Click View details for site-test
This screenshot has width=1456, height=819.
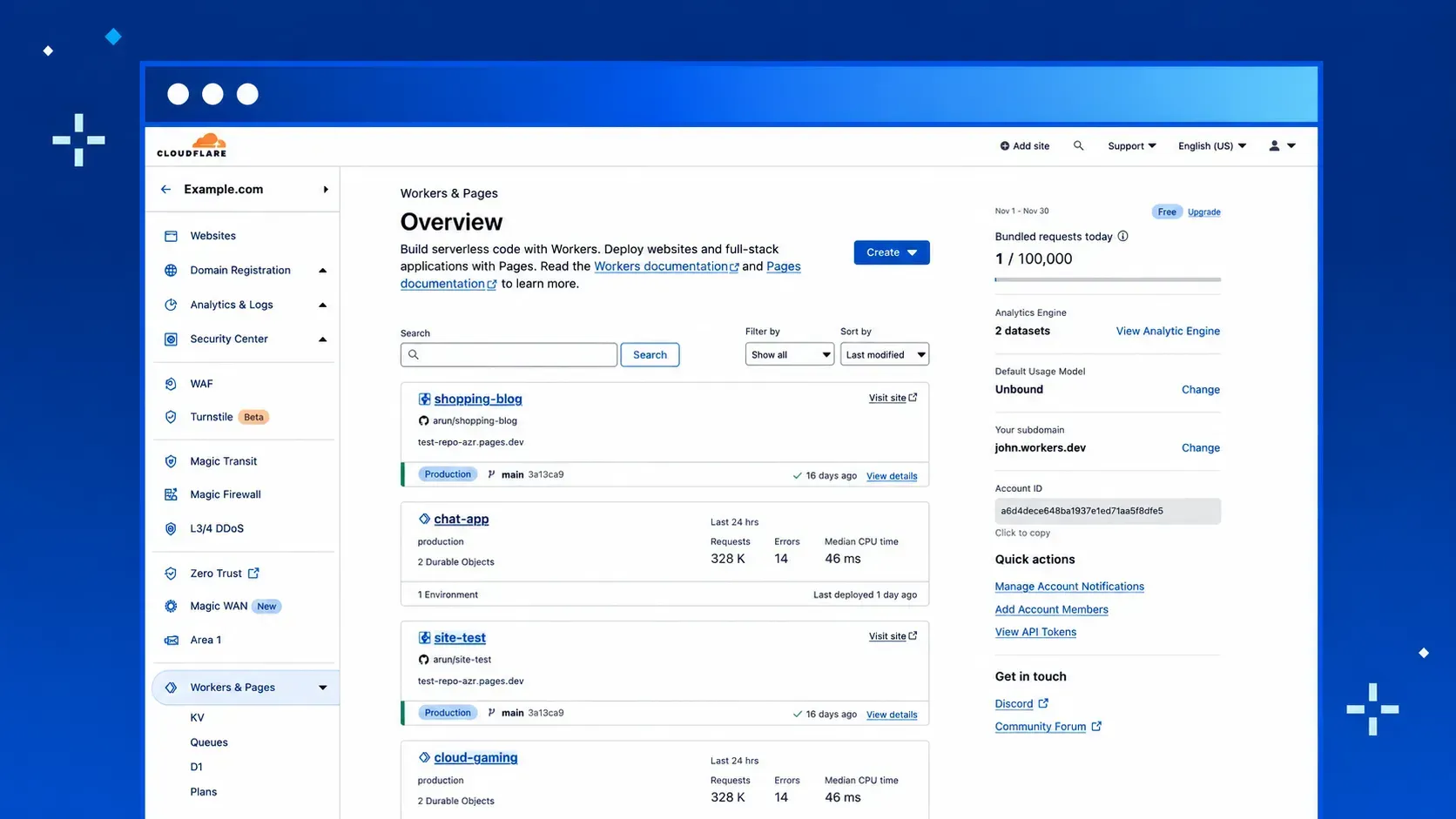892,715
